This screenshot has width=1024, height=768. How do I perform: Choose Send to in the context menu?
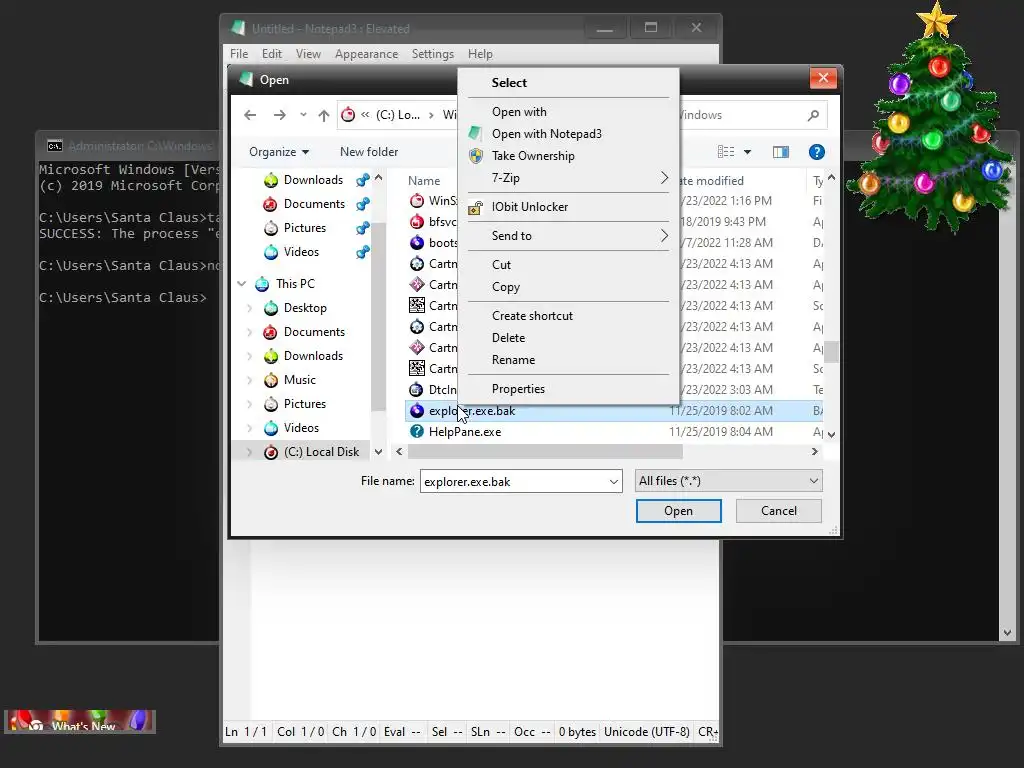click(568, 236)
